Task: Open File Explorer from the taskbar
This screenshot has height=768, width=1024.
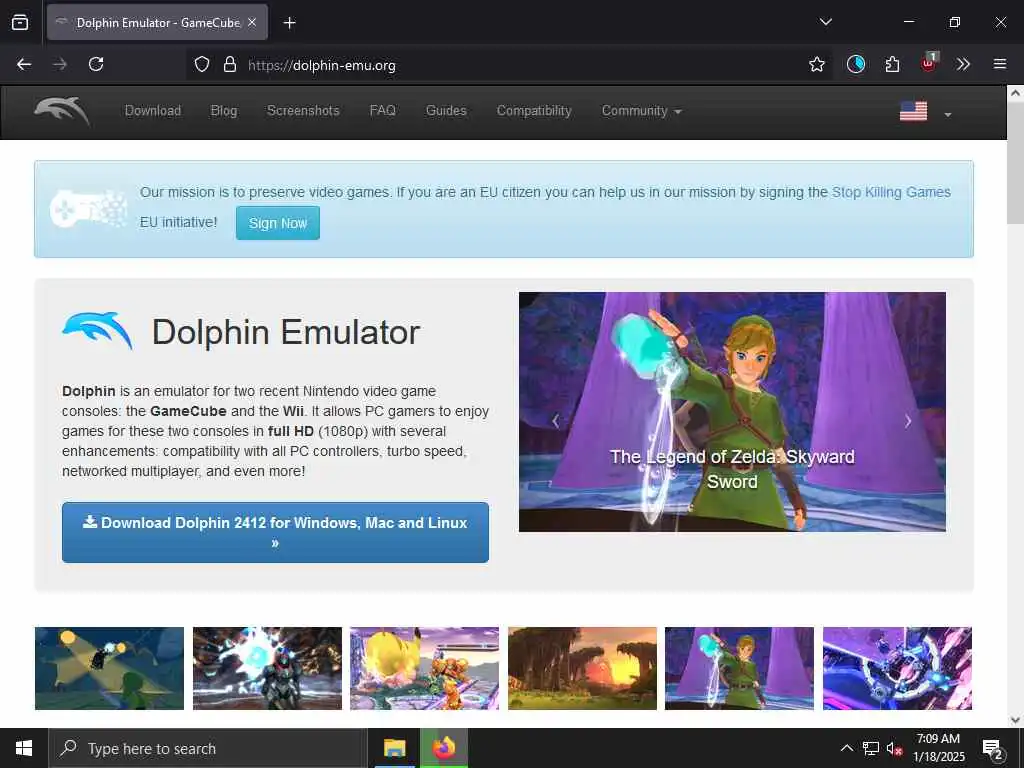Action: tap(394, 748)
